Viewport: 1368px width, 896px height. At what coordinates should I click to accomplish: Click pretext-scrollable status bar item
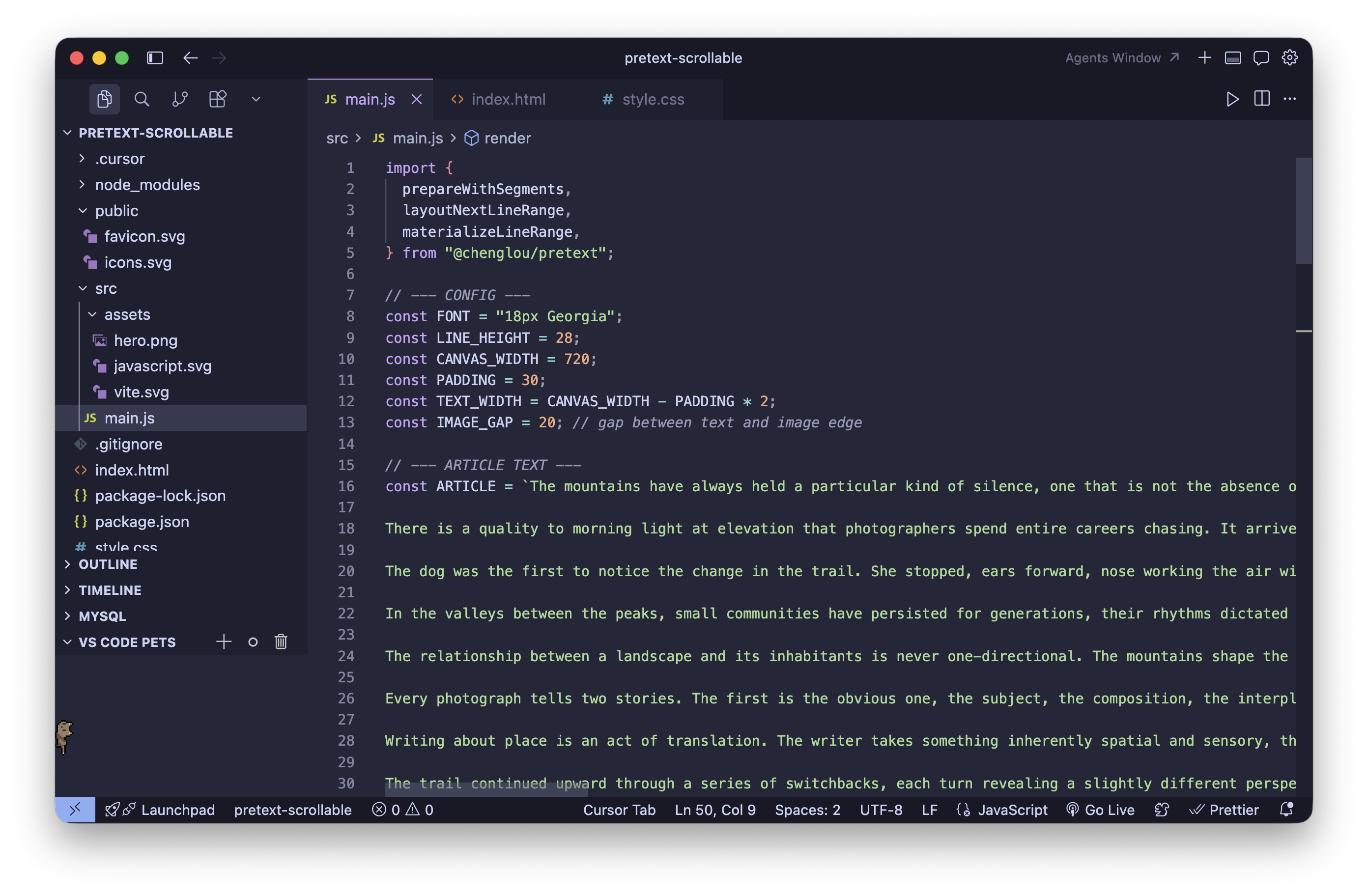(x=292, y=810)
